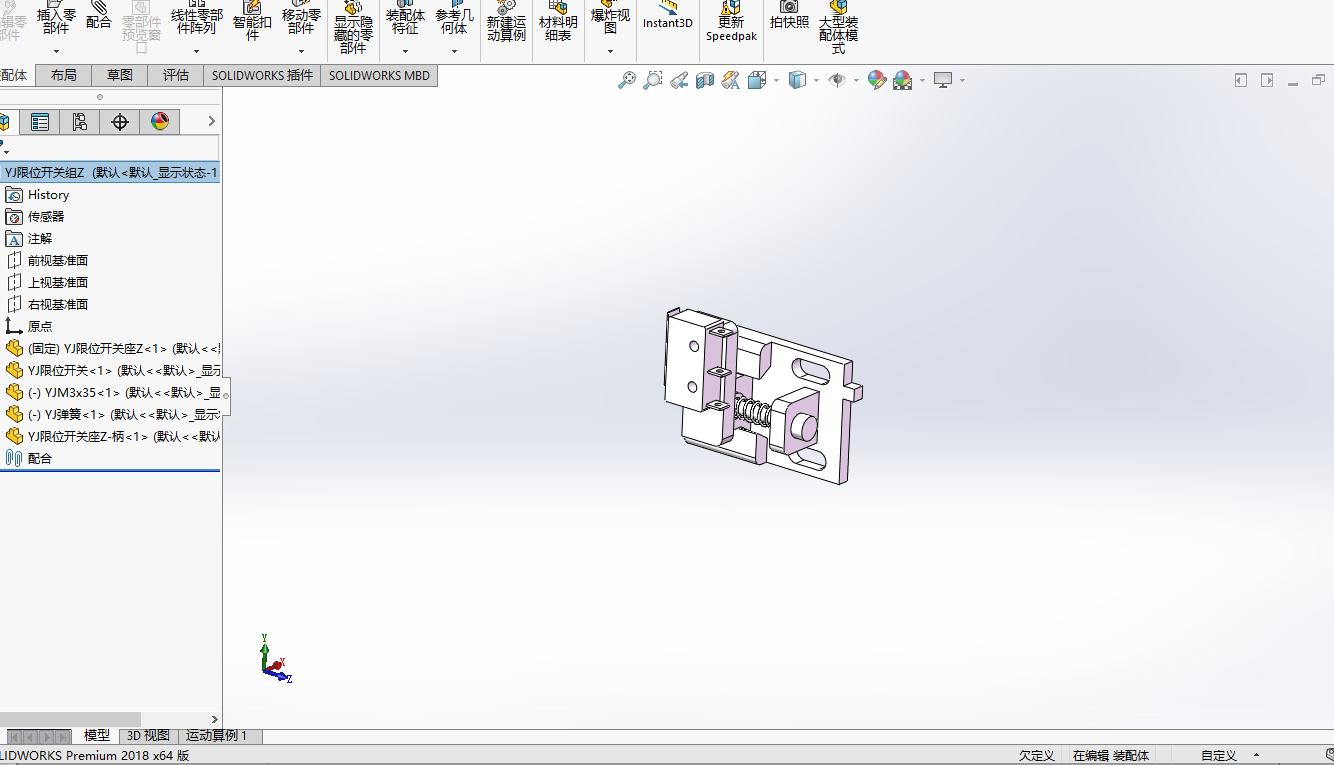Expand Apply Scene dropdown arrow
Viewport: 1334px width, 765px height.
point(922,80)
